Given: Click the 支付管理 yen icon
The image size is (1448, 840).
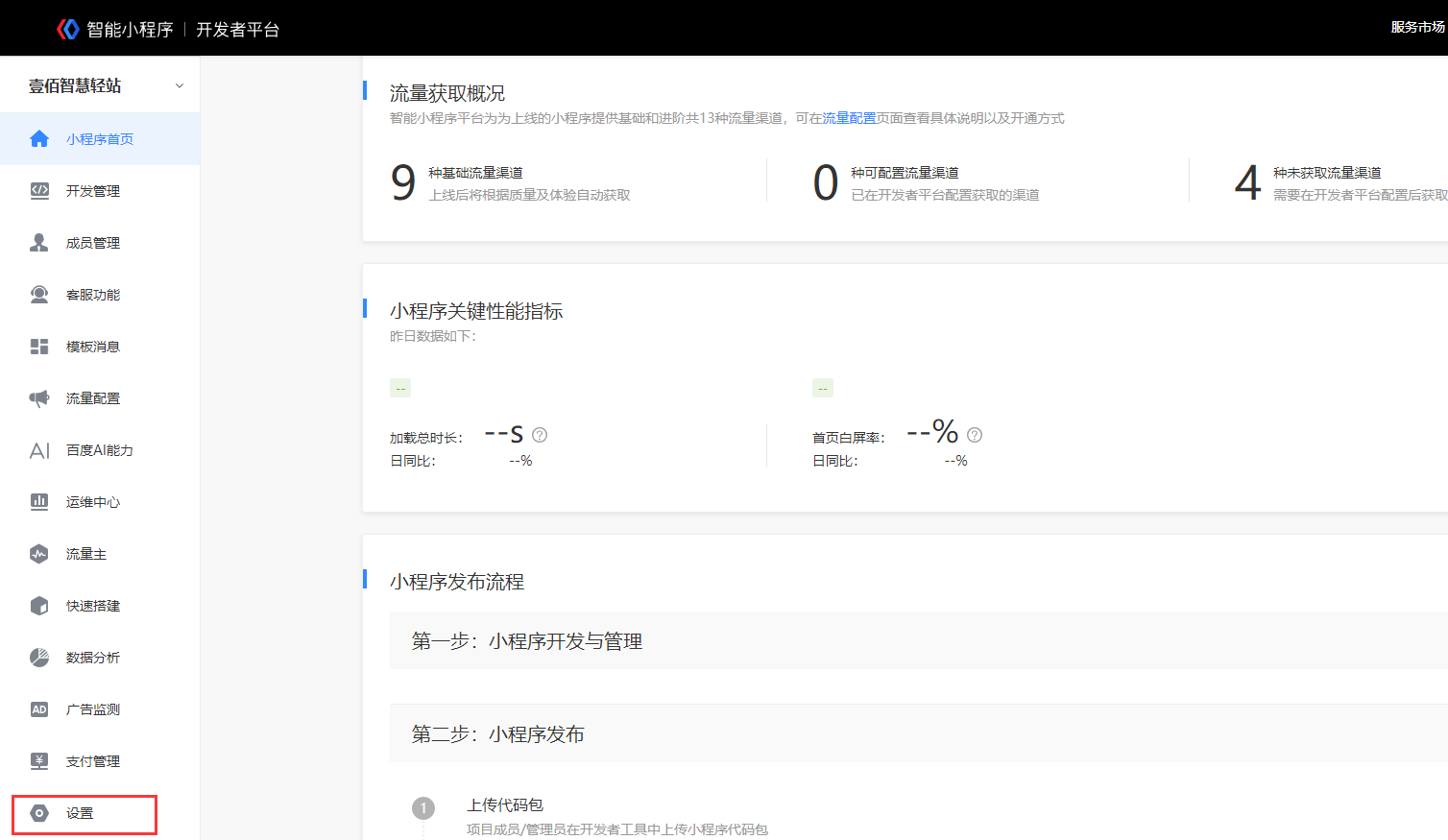Looking at the screenshot, I should [x=39, y=761].
